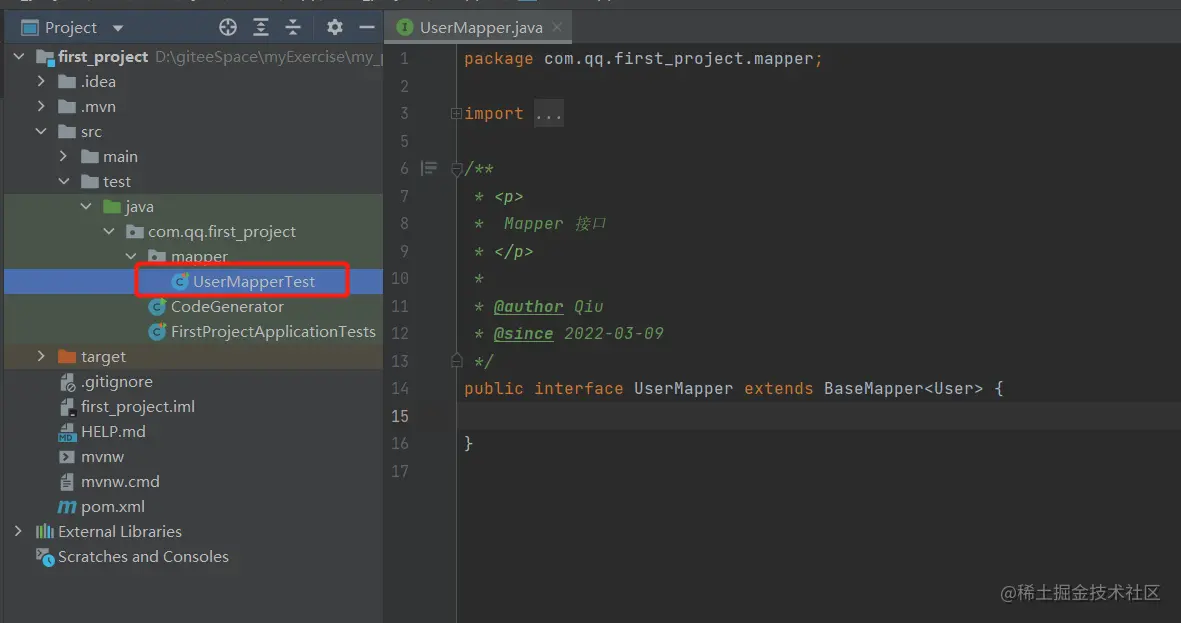
Task: Select FirstProjectApplicationTests class
Action: point(273,331)
